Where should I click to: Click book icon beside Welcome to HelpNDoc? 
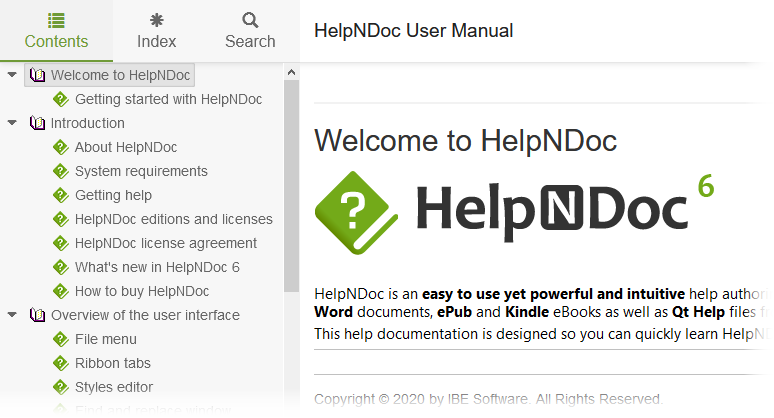[37, 75]
